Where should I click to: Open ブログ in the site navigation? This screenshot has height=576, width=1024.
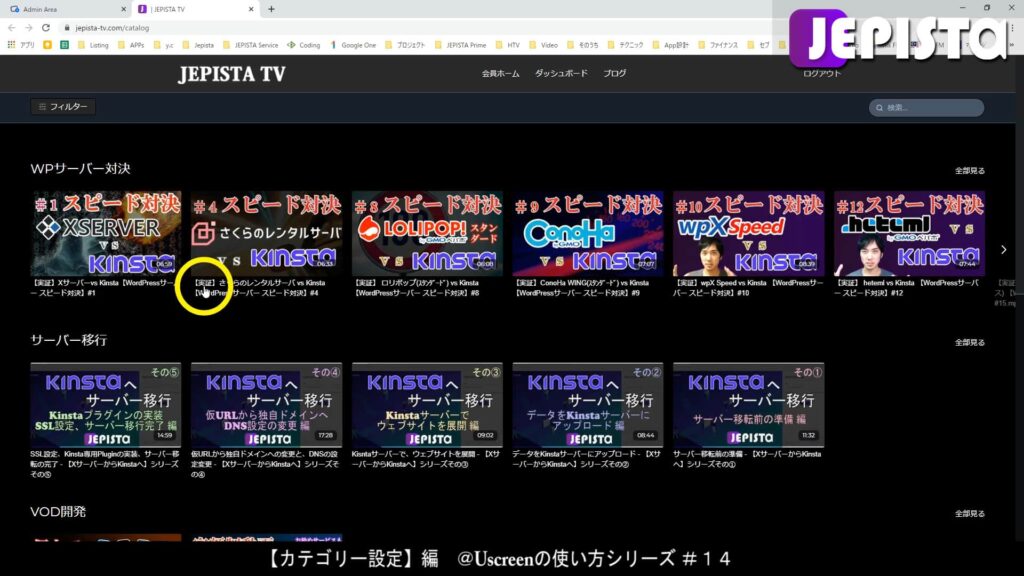615,73
